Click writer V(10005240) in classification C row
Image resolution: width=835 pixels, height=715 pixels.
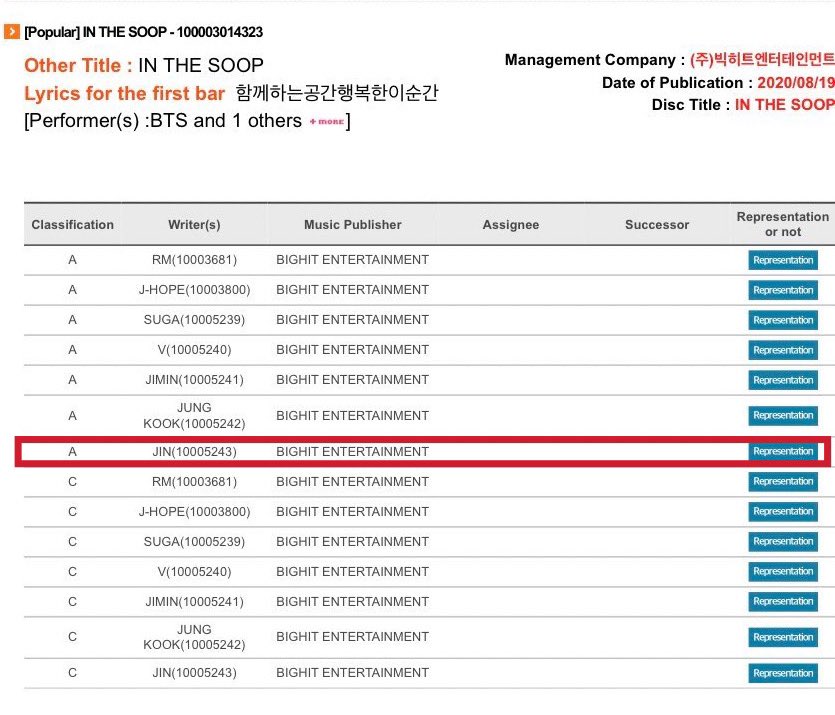tap(194, 572)
